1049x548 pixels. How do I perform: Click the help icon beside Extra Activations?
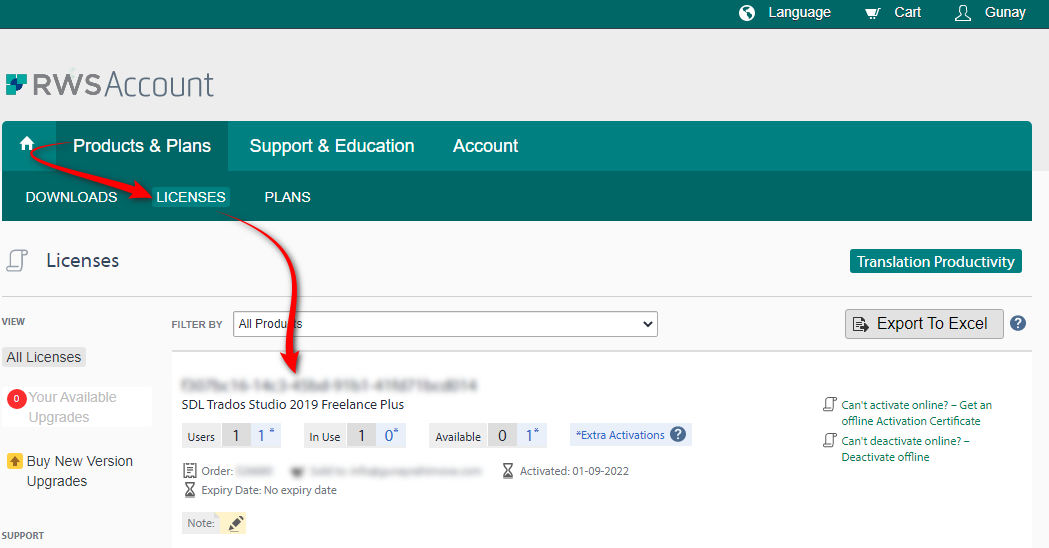(x=678, y=434)
